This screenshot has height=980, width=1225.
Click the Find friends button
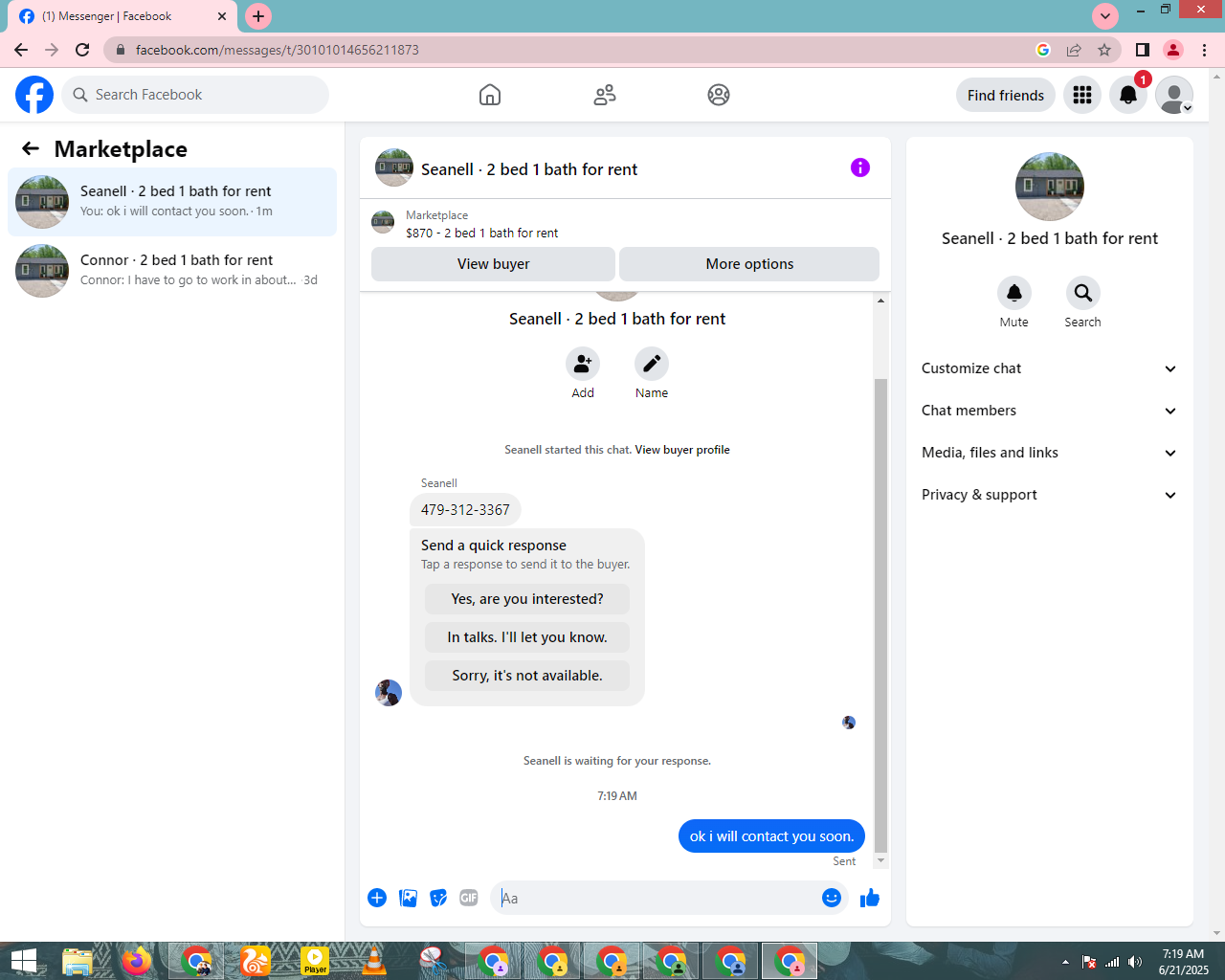pyautogui.click(x=1006, y=95)
